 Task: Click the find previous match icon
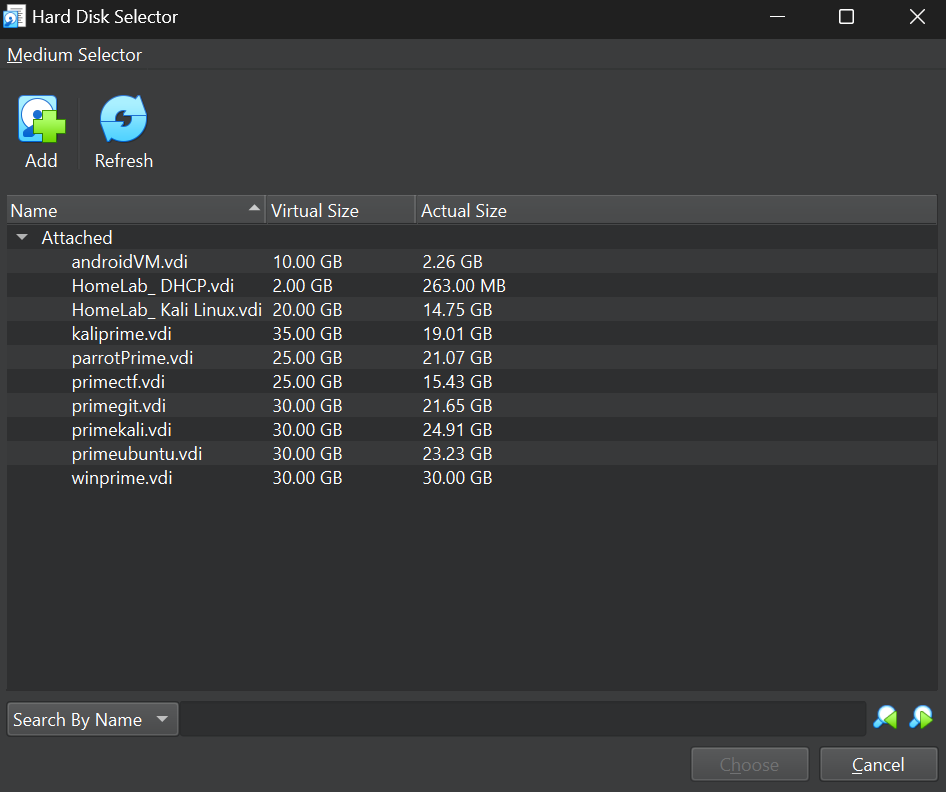click(885, 717)
